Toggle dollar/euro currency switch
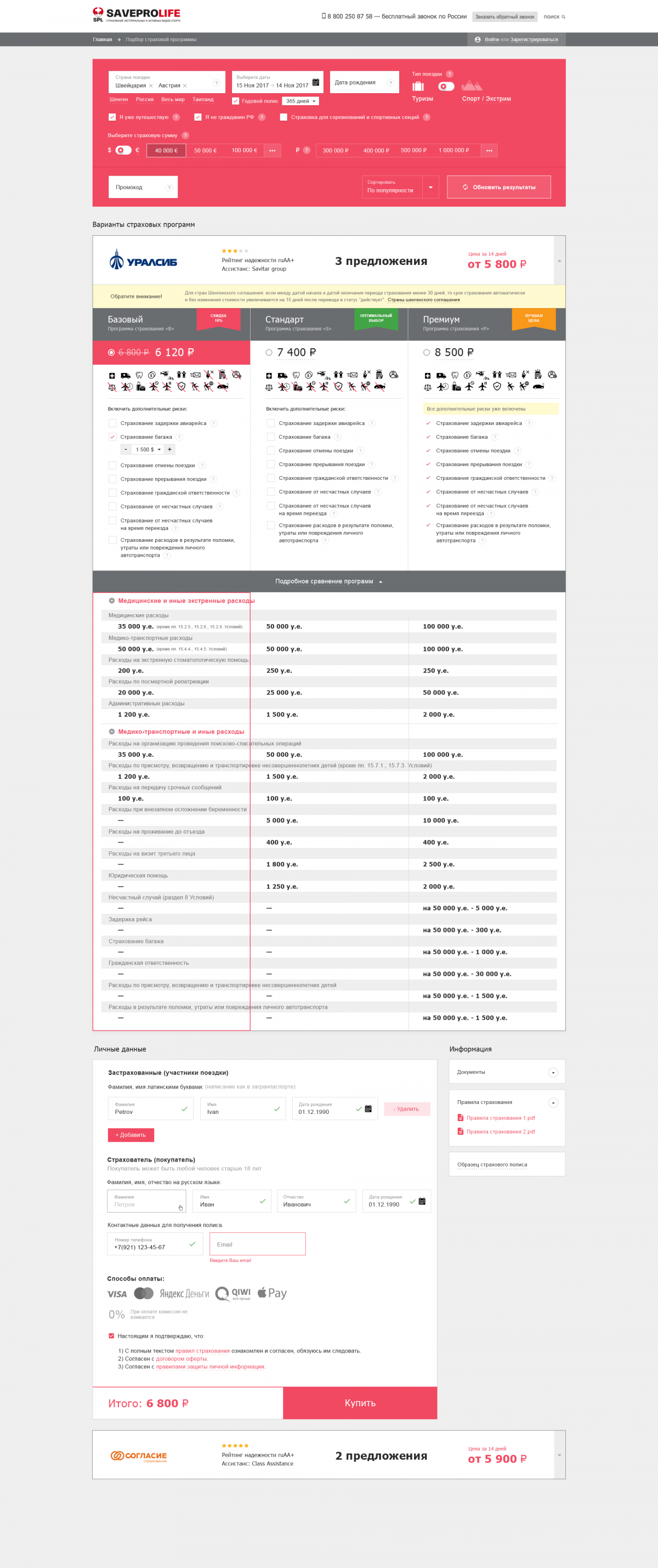658x1568 pixels. tap(123, 150)
